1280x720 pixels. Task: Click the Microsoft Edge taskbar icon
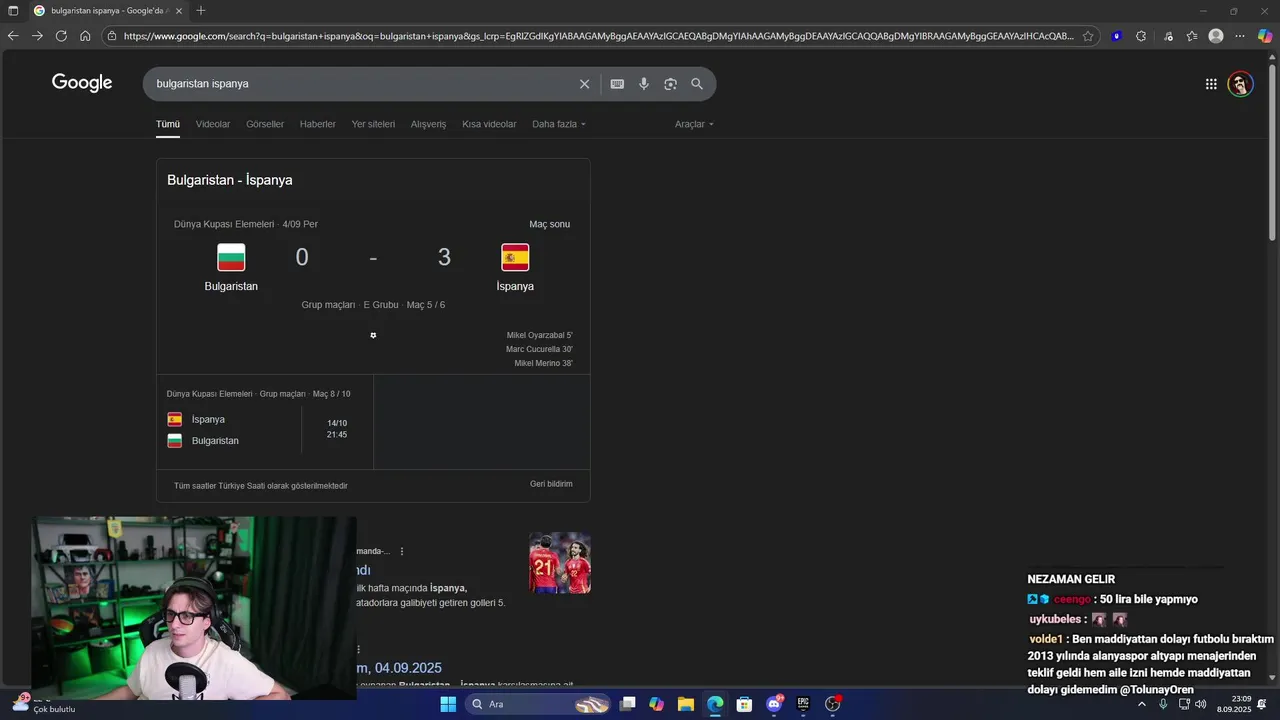(715, 704)
